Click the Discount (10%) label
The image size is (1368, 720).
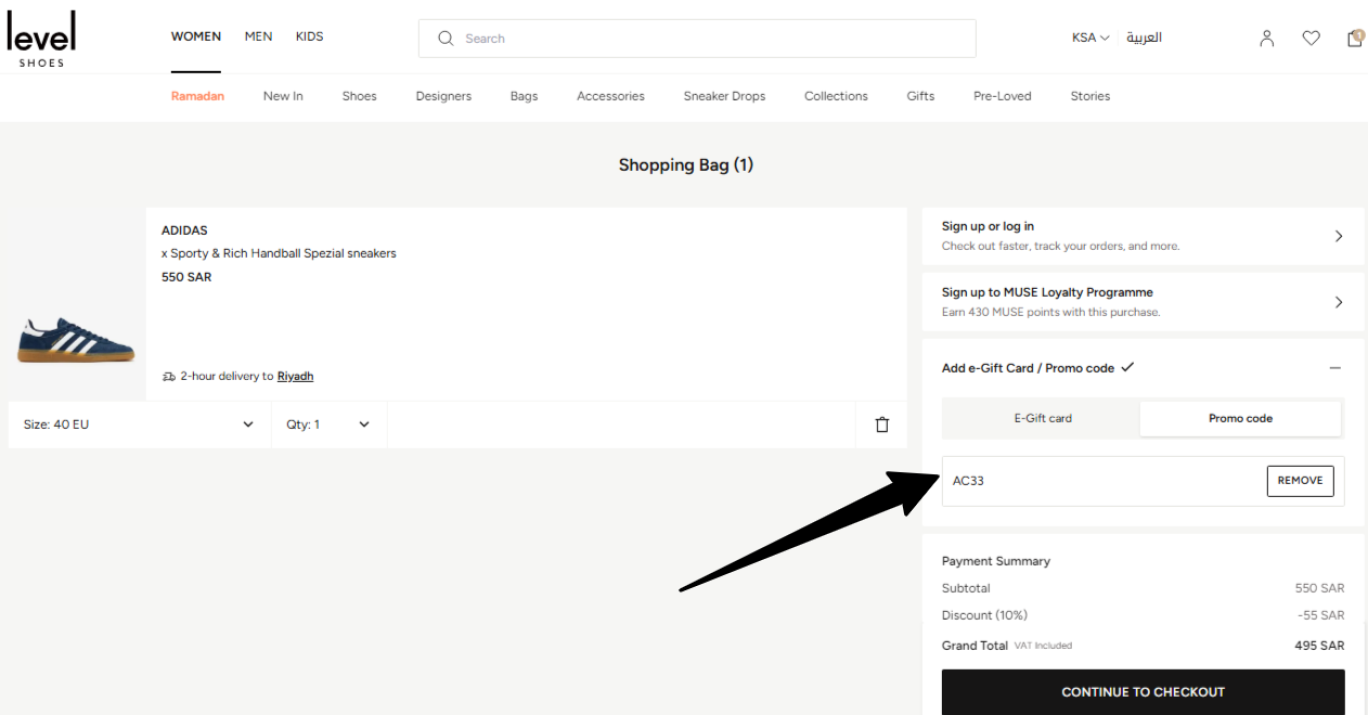click(984, 615)
